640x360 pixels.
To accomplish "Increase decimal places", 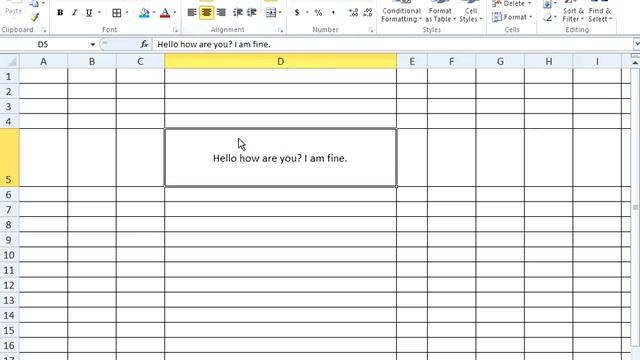I will pos(353,13).
